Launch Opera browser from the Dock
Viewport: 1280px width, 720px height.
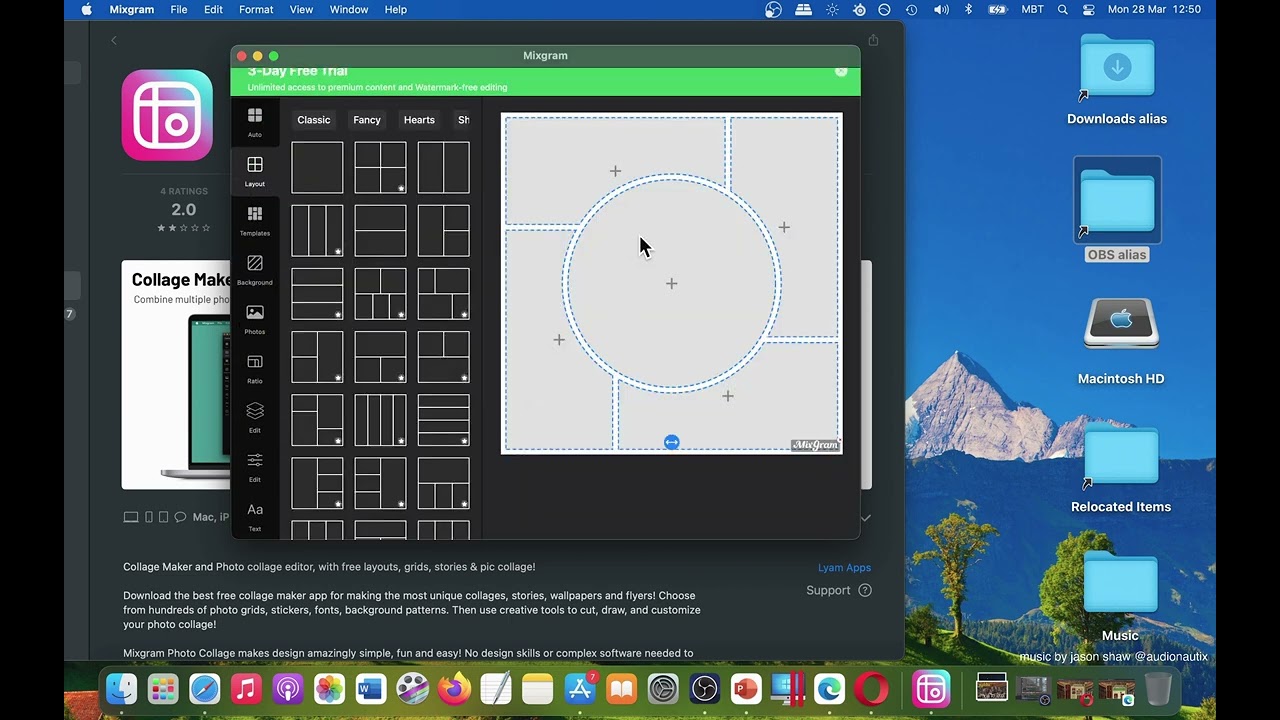(872, 689)
